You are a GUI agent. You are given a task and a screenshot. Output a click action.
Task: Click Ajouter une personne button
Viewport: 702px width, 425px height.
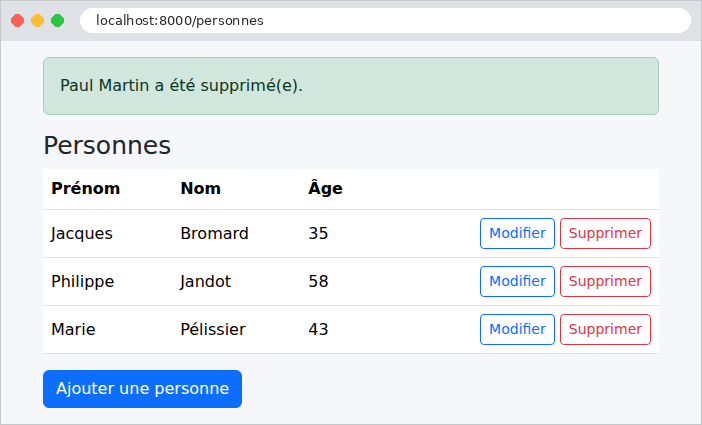tap(142, 389)
